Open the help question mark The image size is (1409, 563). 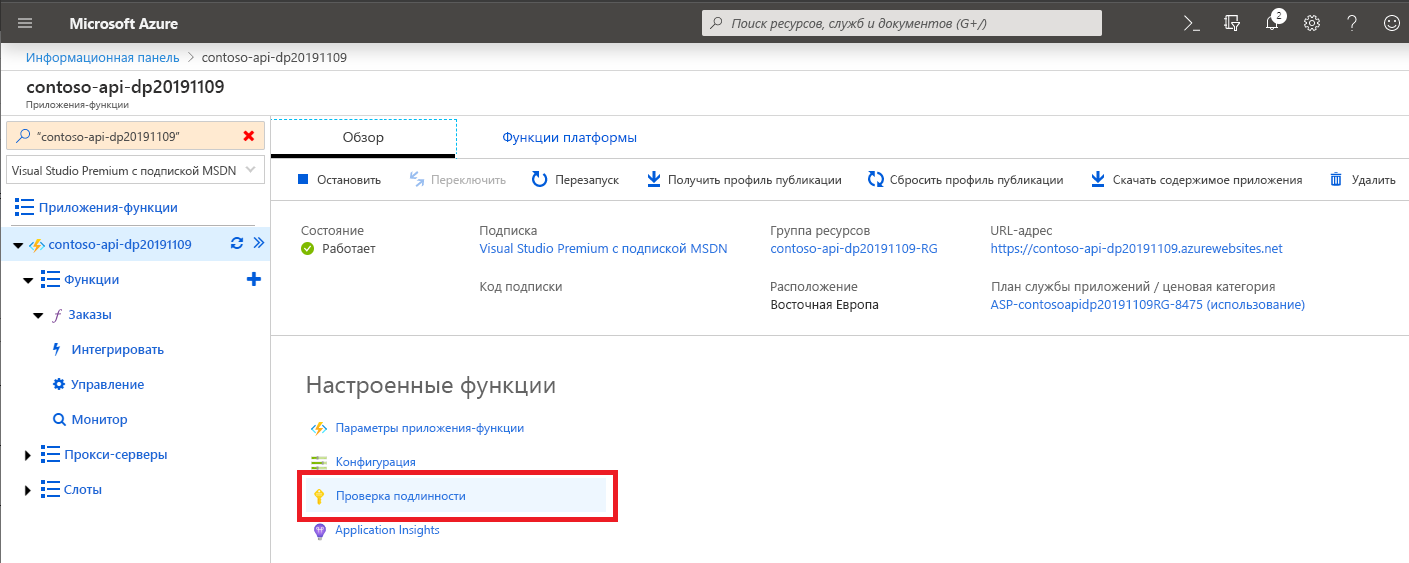(x=1352, y=23)
